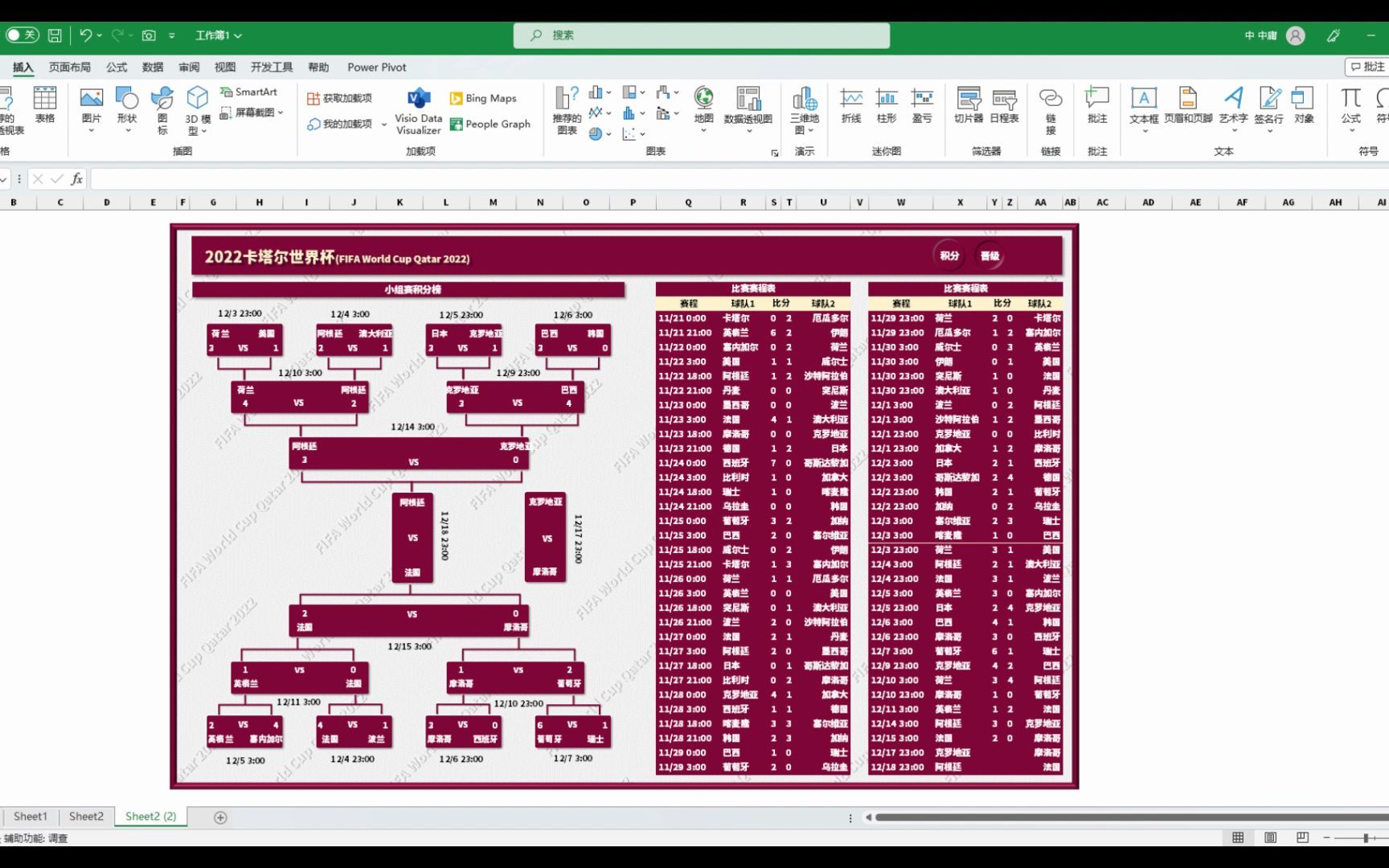Insert 日程表 timeline filter

pos(1004,105)
